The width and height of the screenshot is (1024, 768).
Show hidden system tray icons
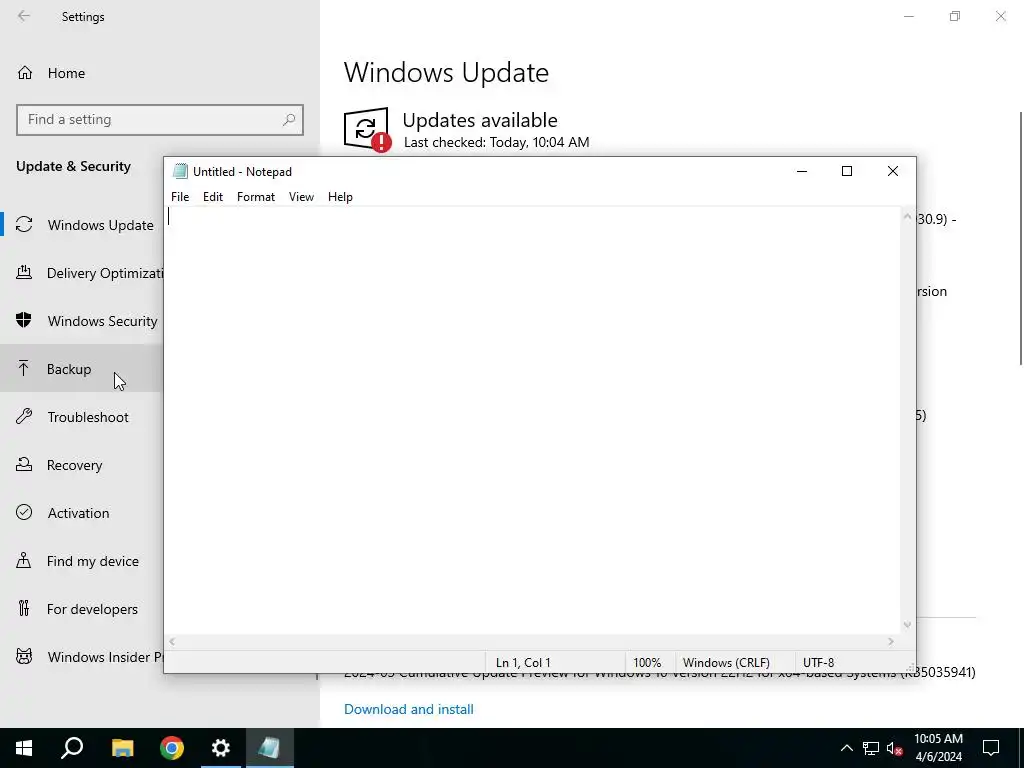(846, 748)
